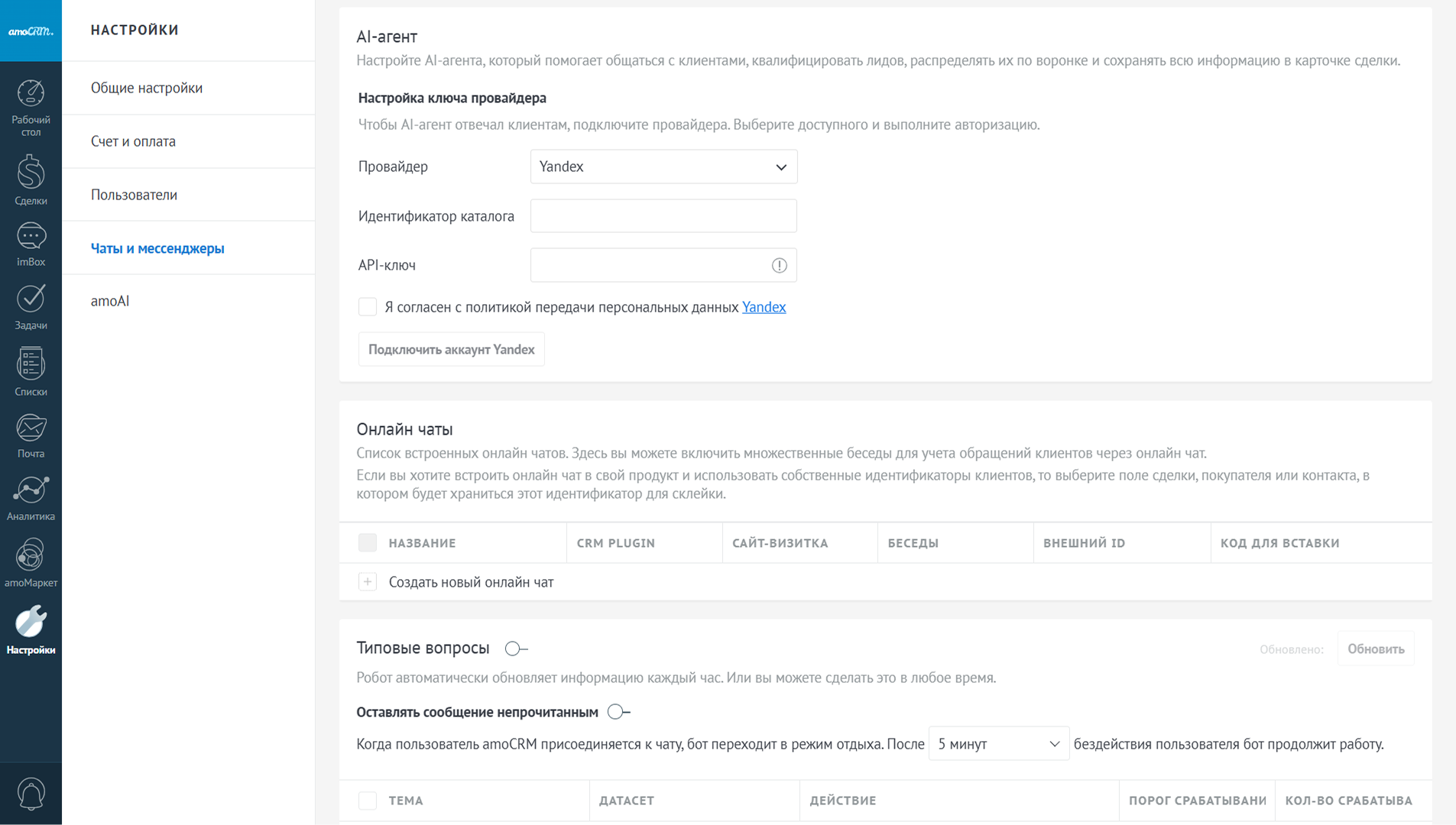Open amoМаркет in the sidebar

[31, 561]
